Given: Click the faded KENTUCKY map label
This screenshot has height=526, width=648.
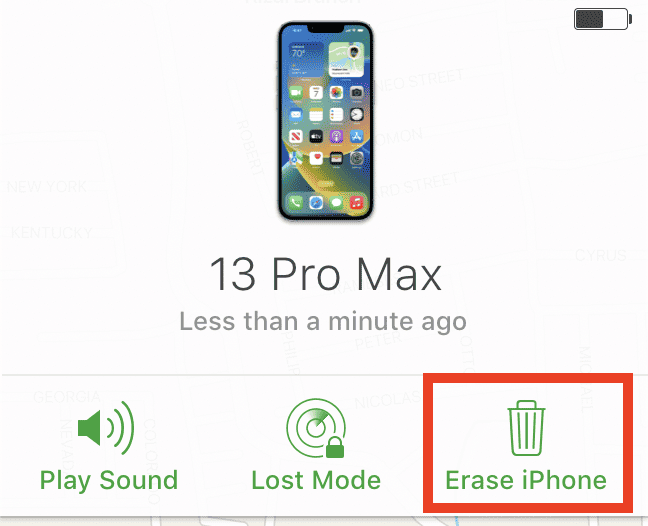Looking at the screenshot, I should 51,233.
